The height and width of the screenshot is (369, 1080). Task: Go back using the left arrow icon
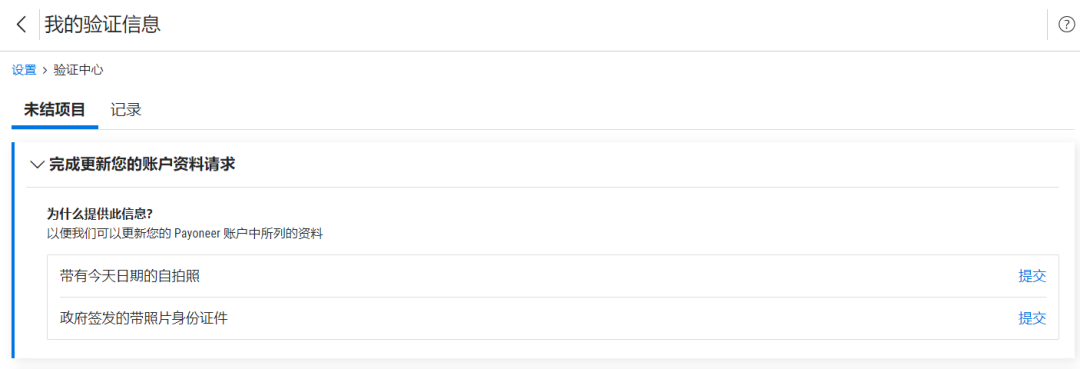click(21, 25)
